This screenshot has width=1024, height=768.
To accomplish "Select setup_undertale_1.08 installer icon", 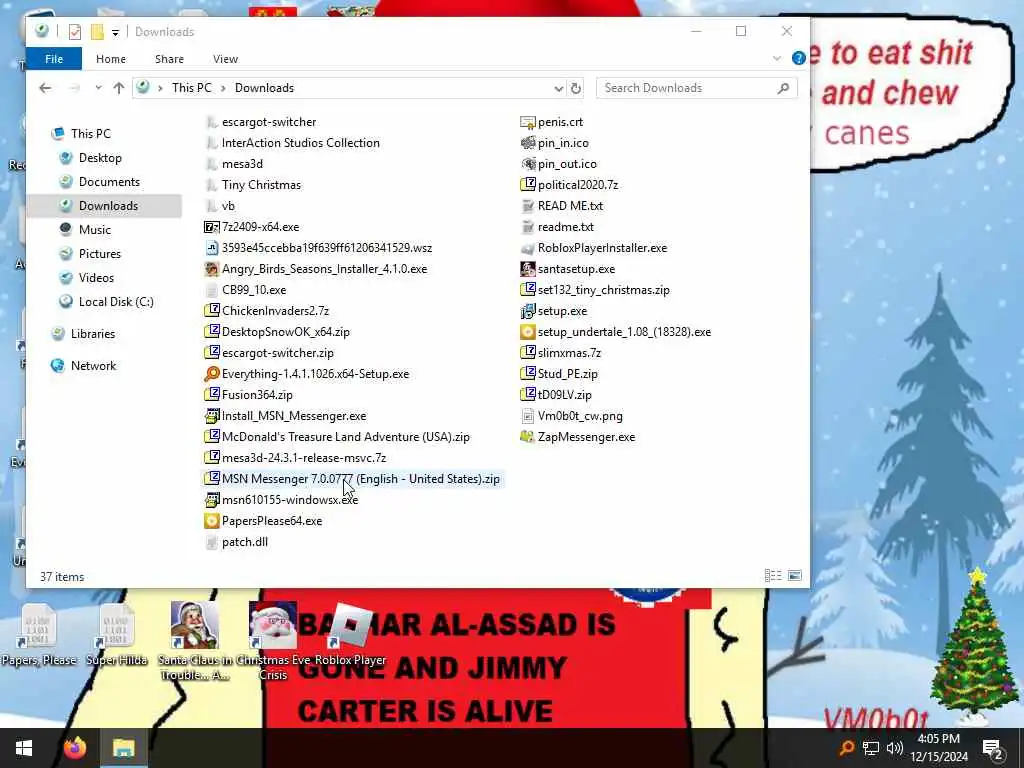I will tap(528, 332).
